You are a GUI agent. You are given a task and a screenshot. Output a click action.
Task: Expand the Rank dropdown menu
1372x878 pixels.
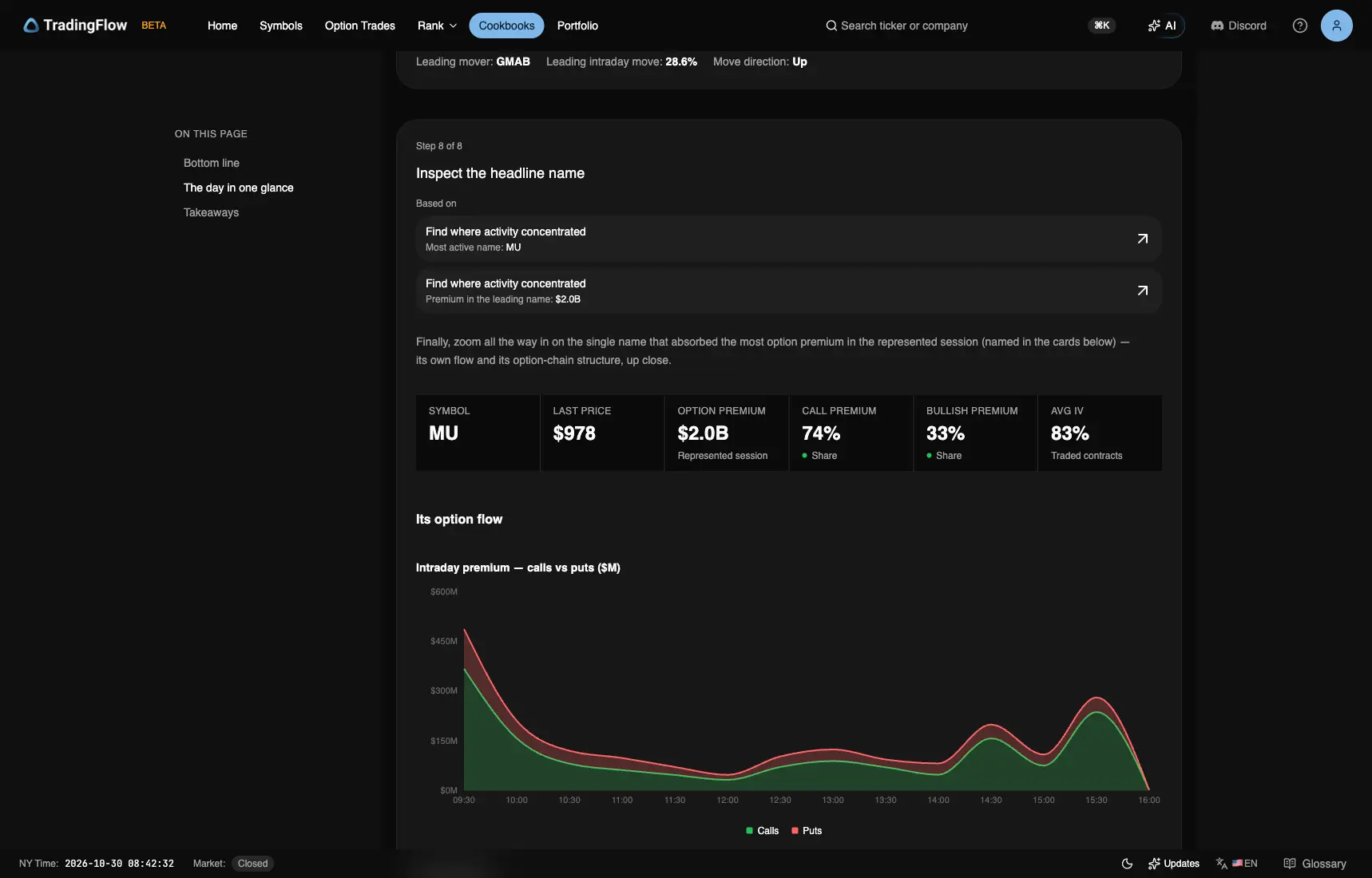click(x=437, y=26)
